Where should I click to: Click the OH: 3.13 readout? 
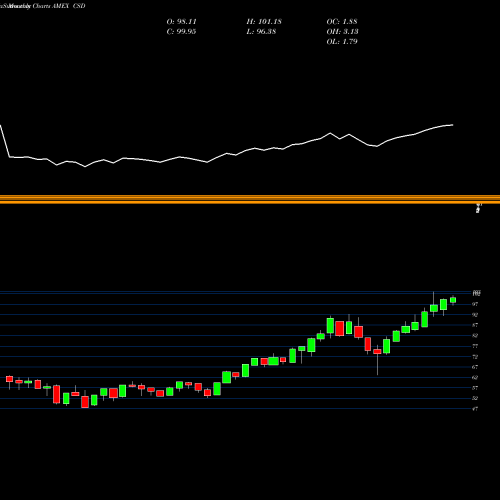[x=342, y=32]
